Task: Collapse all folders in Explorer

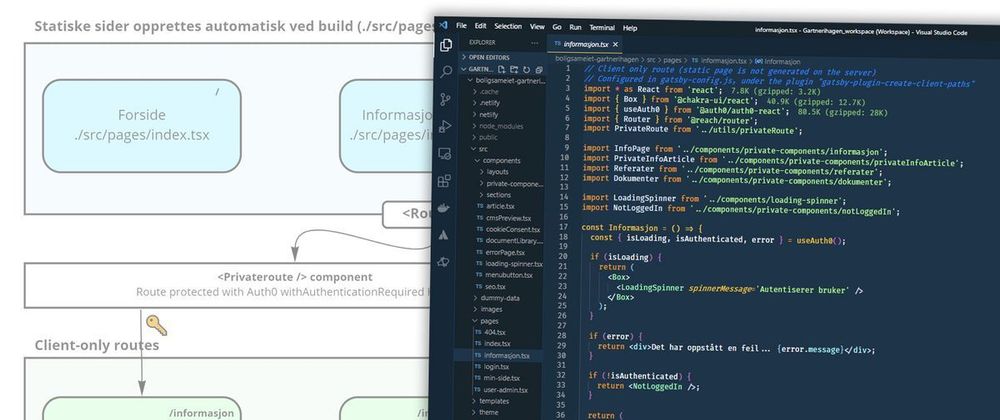Action: coord(539,70)
